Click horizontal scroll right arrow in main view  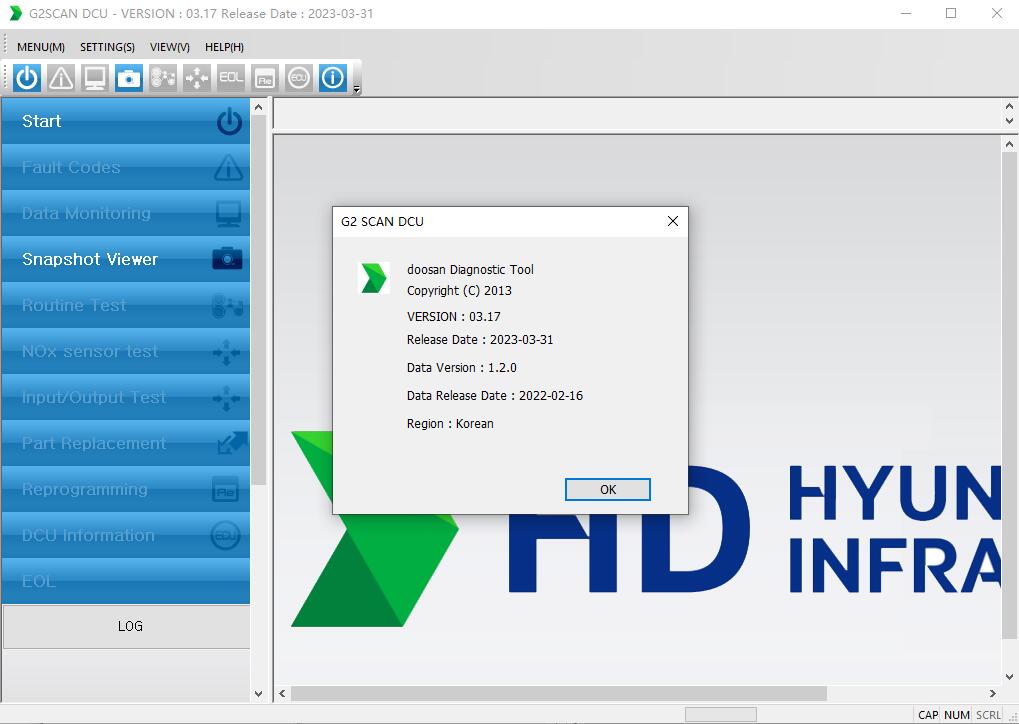point(992,693)
